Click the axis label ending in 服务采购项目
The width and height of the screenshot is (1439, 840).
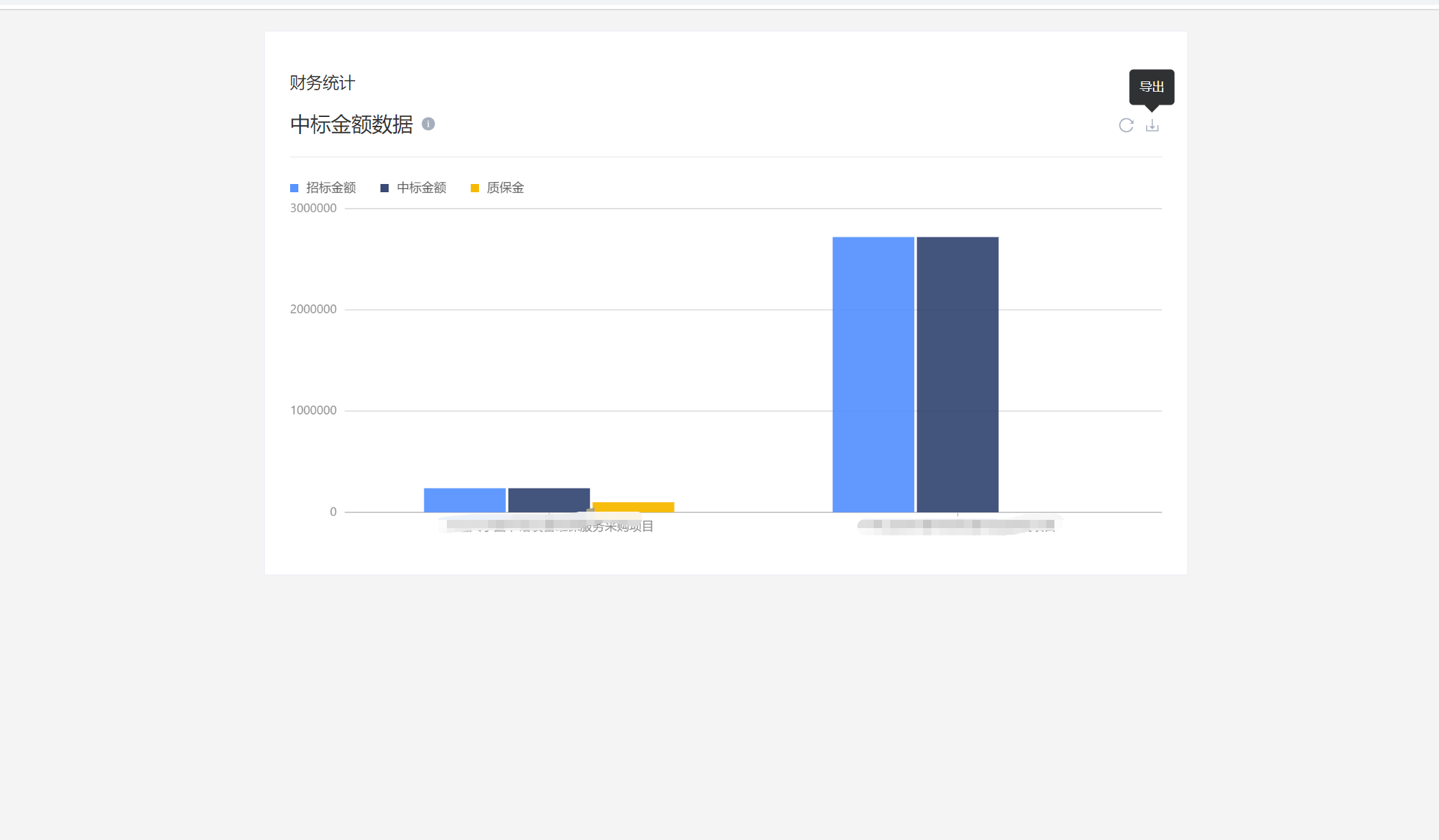tap(549, 526)
